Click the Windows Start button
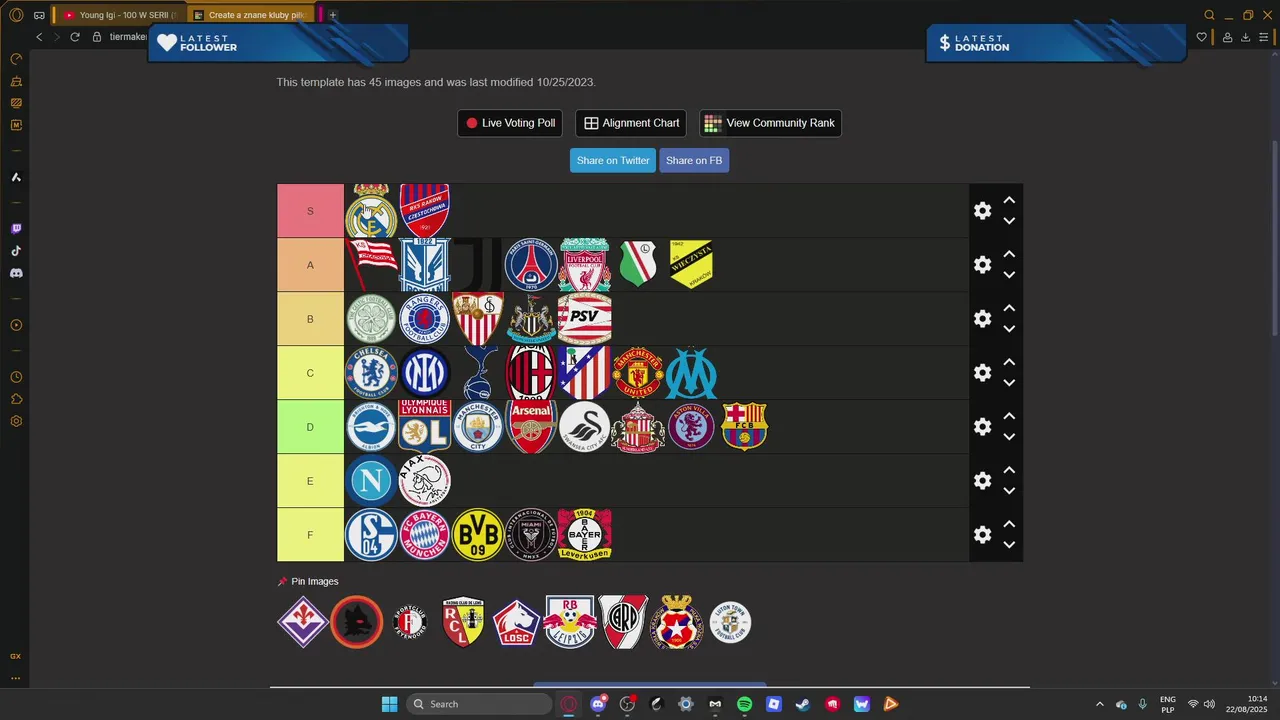1280x720 pixels. click(389, 704)
